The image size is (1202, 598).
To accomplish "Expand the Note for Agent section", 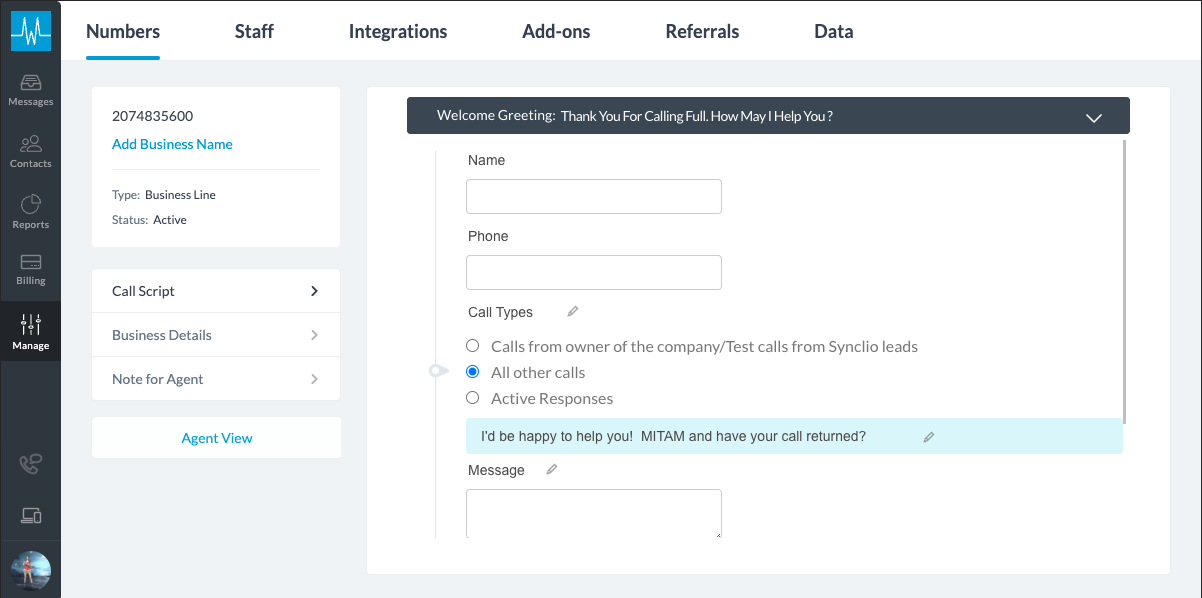I will click(x=216, y=379).
